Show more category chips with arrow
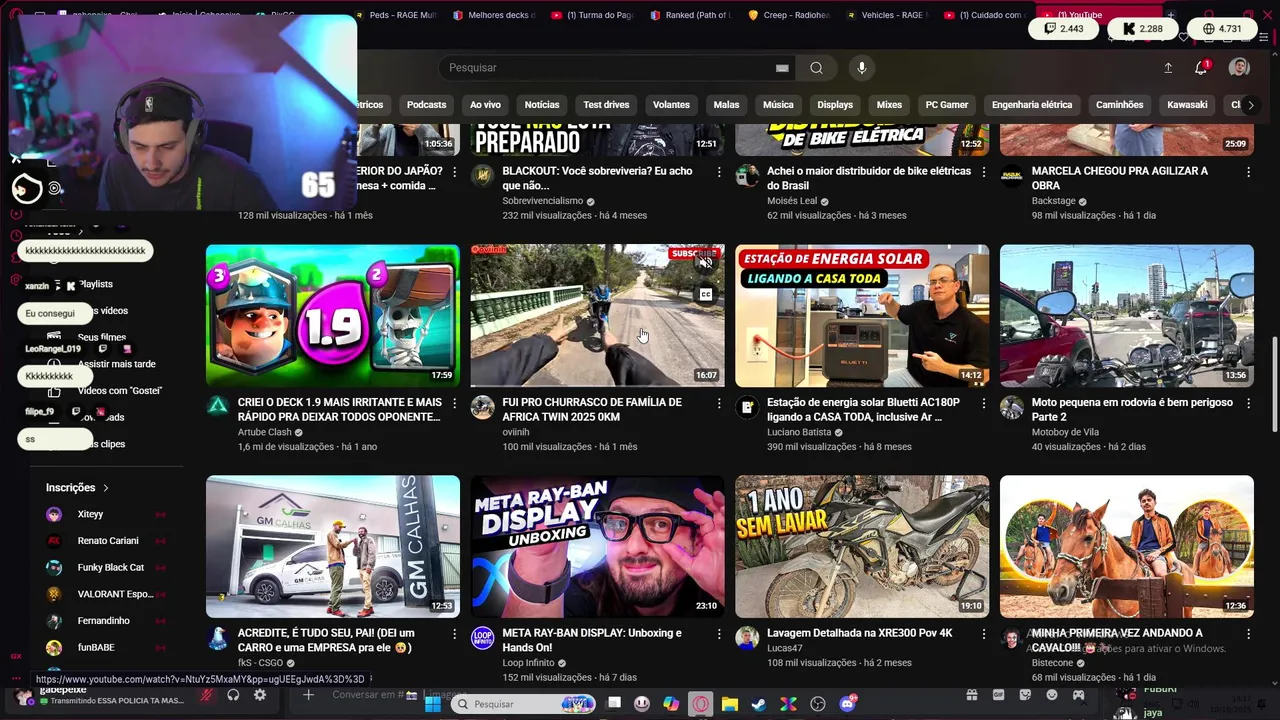 pos(1250,105)
